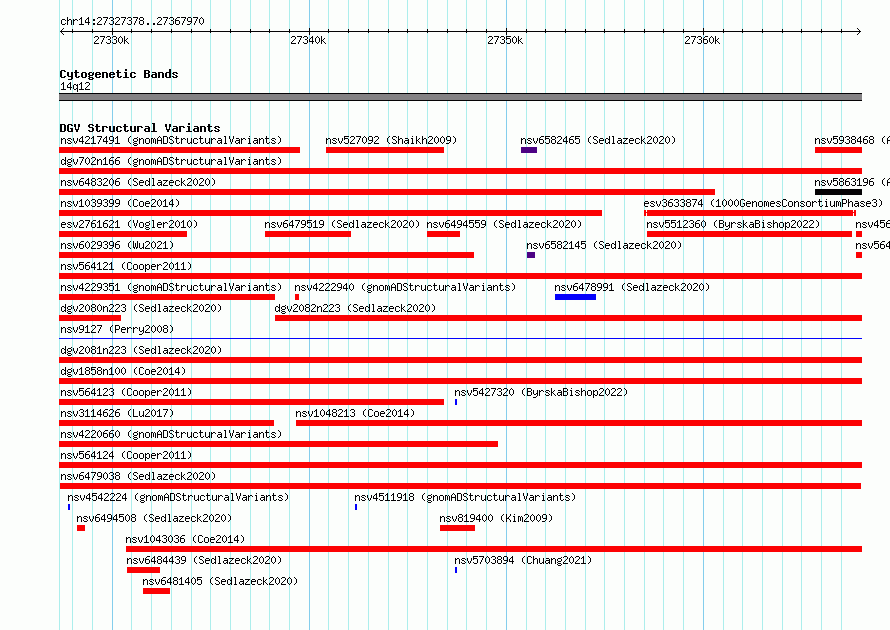890x630 pixels.
Task: Open nsv5512360 (ByrskaBishop2022) variant
Action: [733, 224]
